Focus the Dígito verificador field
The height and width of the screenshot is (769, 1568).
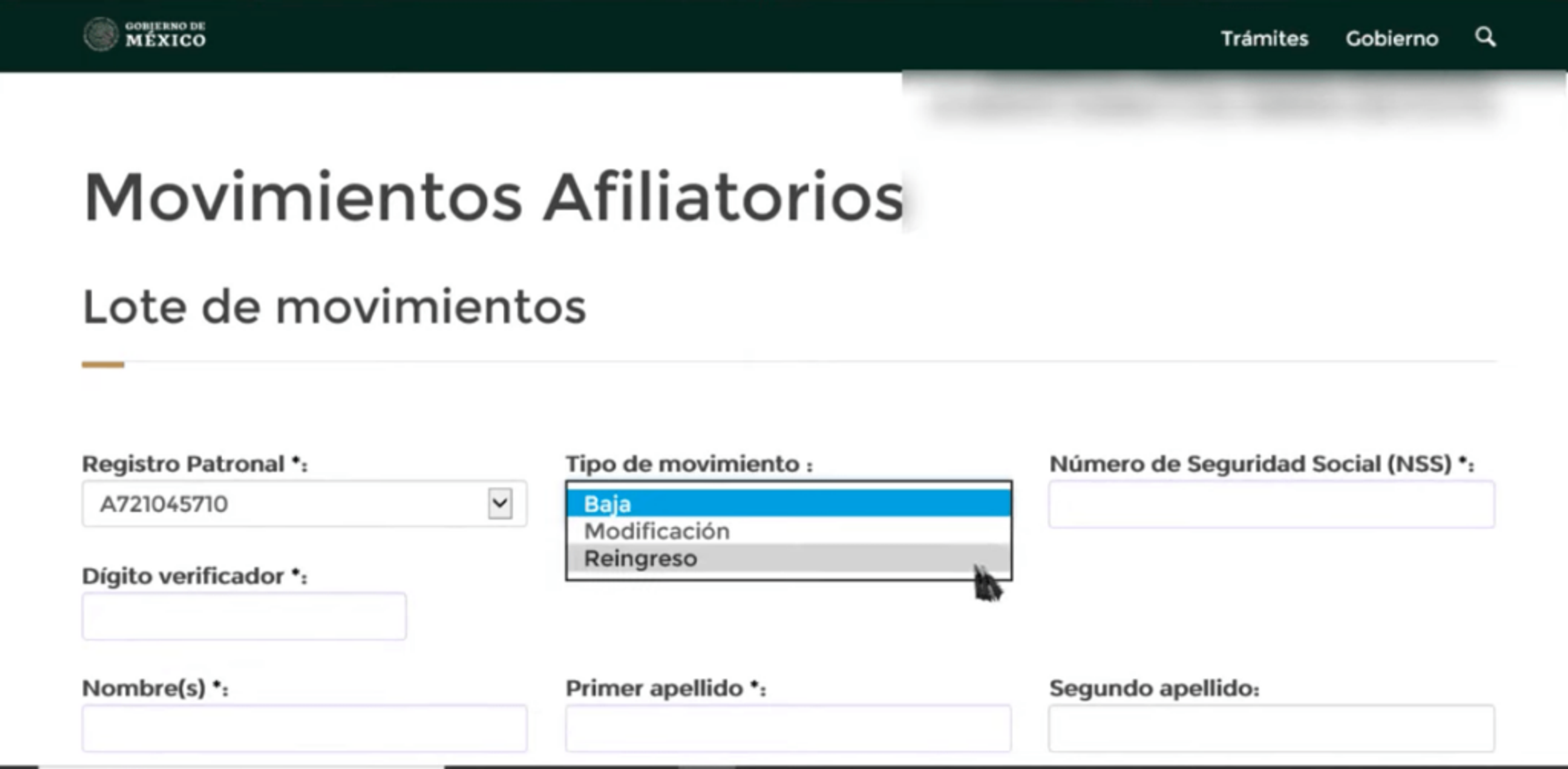click(244, 616)
